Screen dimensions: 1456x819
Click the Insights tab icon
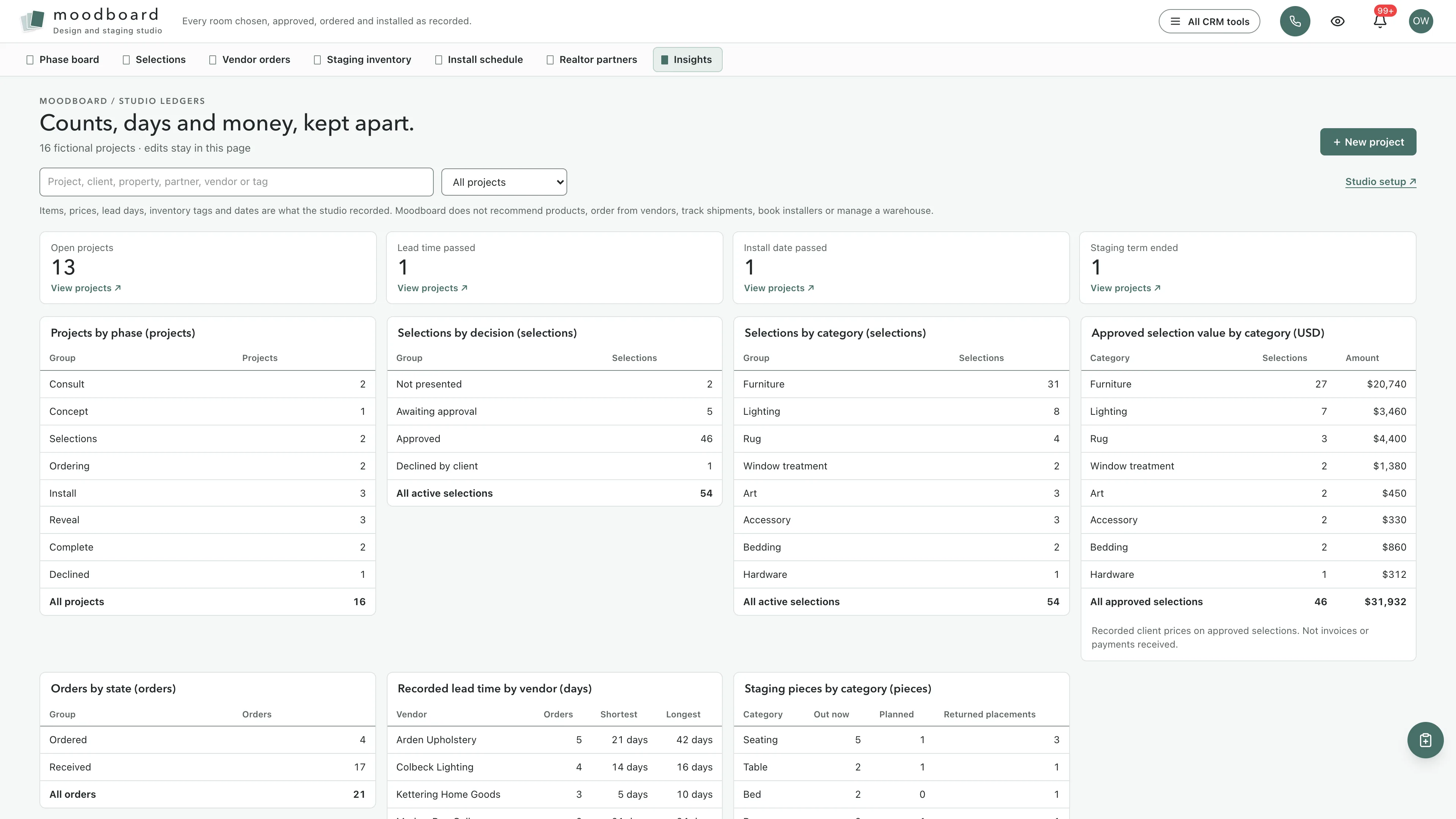click(x=665, y=60)
